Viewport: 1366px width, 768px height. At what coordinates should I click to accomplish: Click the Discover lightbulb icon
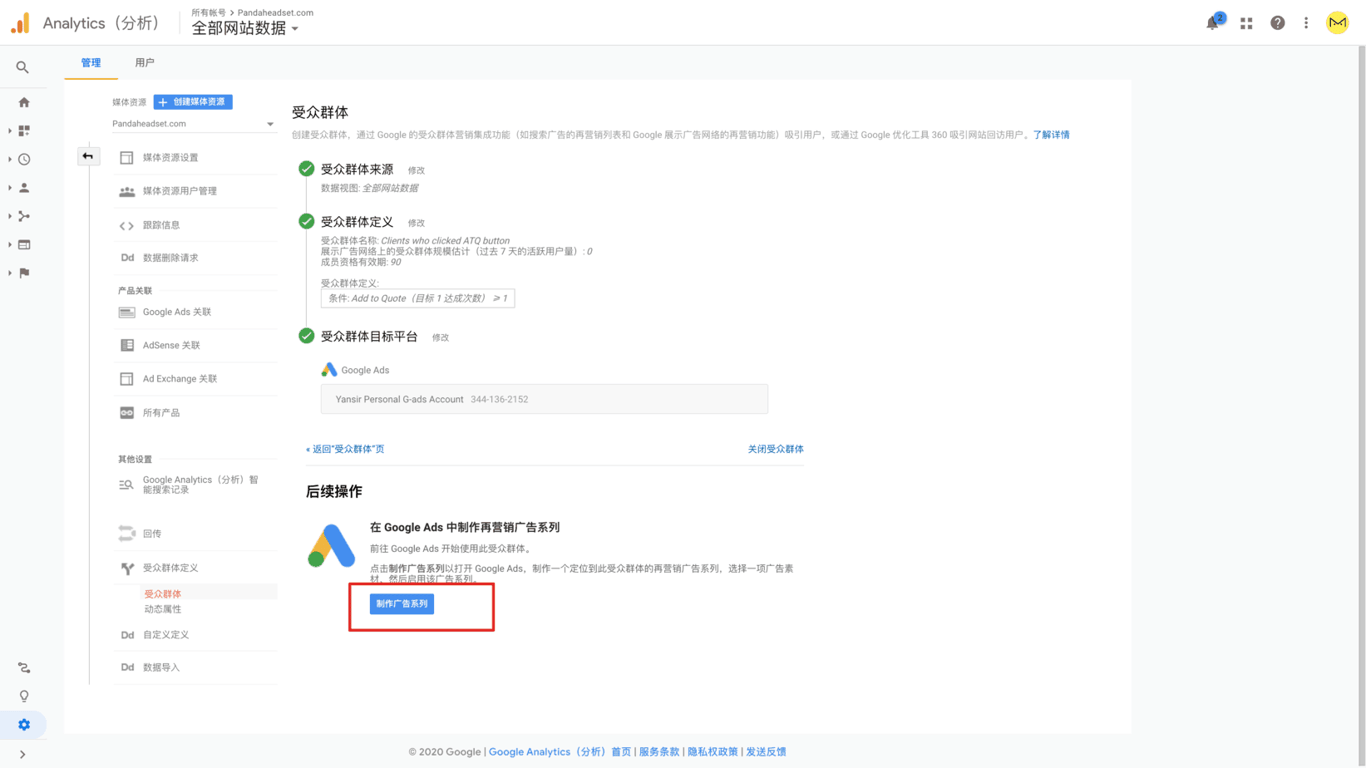(x=24, y=696)
